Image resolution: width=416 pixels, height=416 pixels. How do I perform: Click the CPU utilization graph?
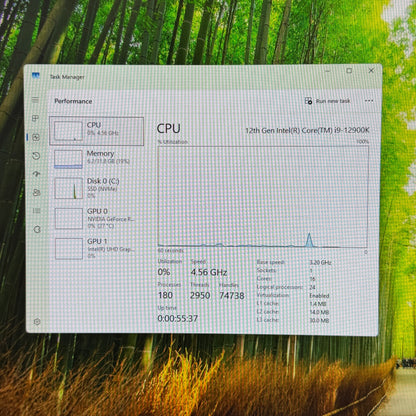coord(263,197)
